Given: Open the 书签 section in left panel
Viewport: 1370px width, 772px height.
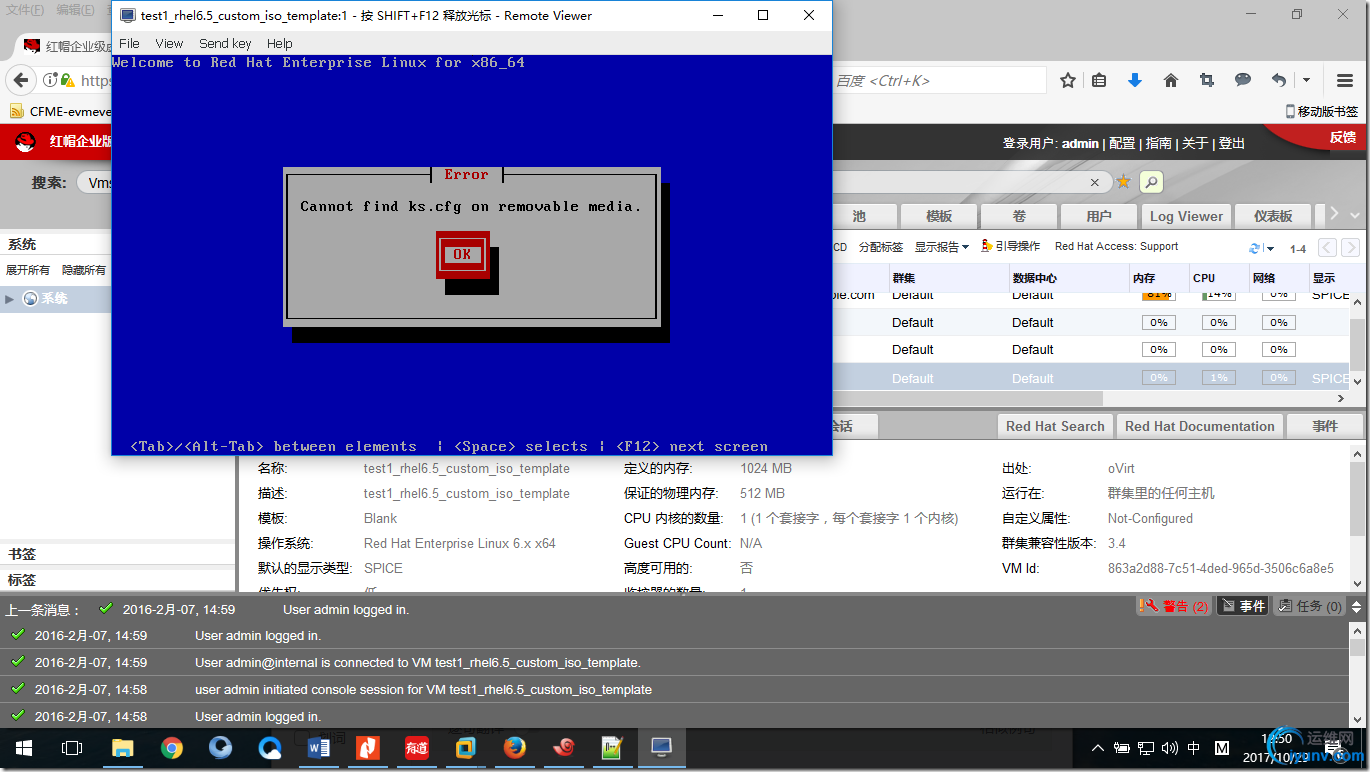Looking at the screenshot, I should pyautogui.click(x=117, y=554).
